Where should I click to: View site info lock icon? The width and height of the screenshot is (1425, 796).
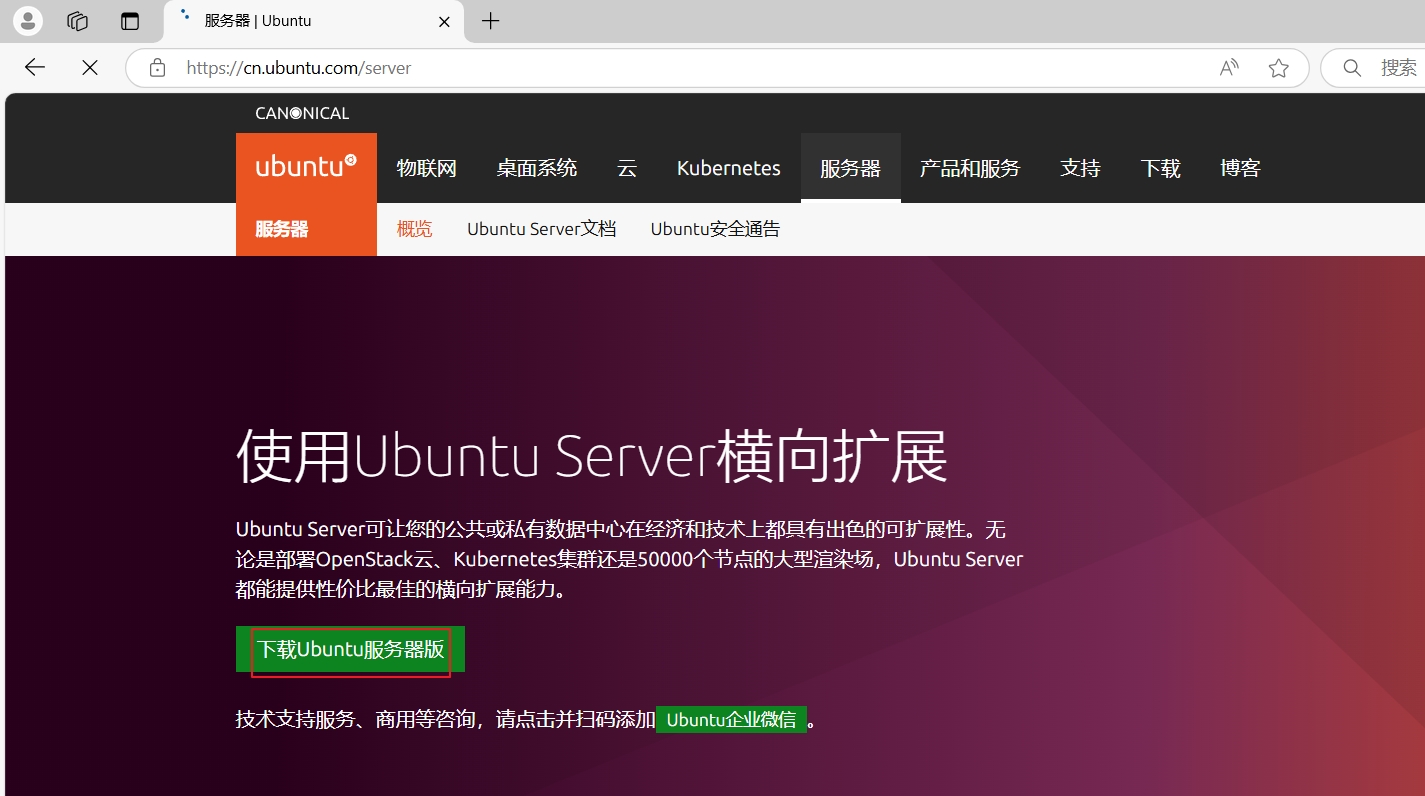point(157,68)
